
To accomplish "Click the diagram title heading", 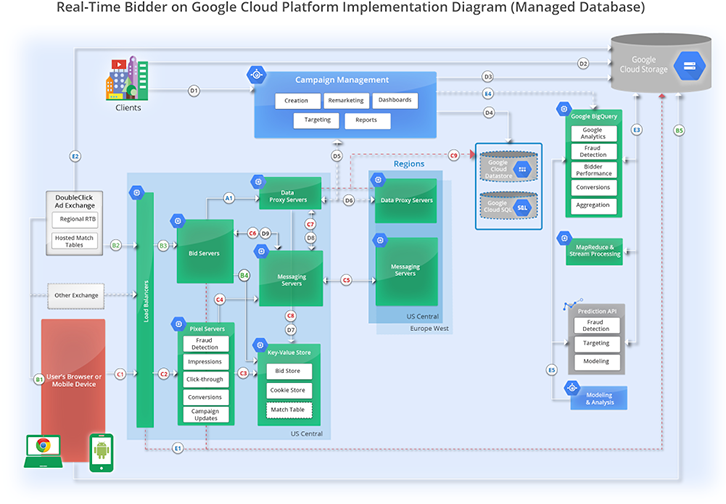I will coord(350,7).
